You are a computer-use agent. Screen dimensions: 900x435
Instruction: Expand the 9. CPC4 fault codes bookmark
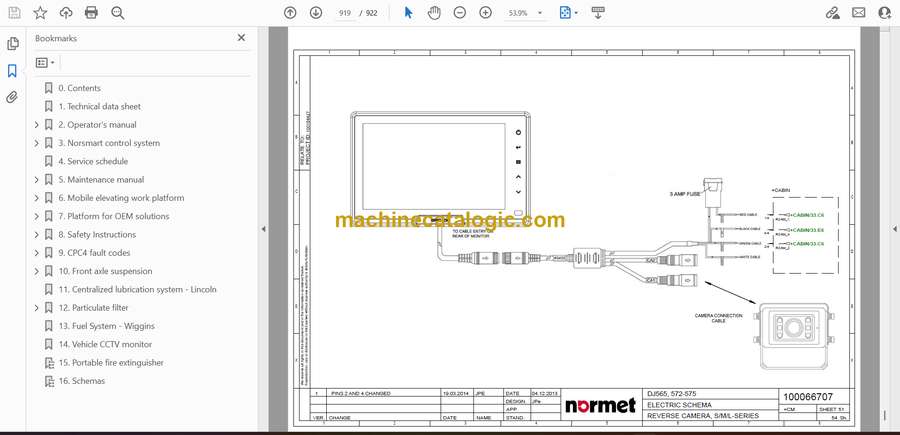(36, 253)
